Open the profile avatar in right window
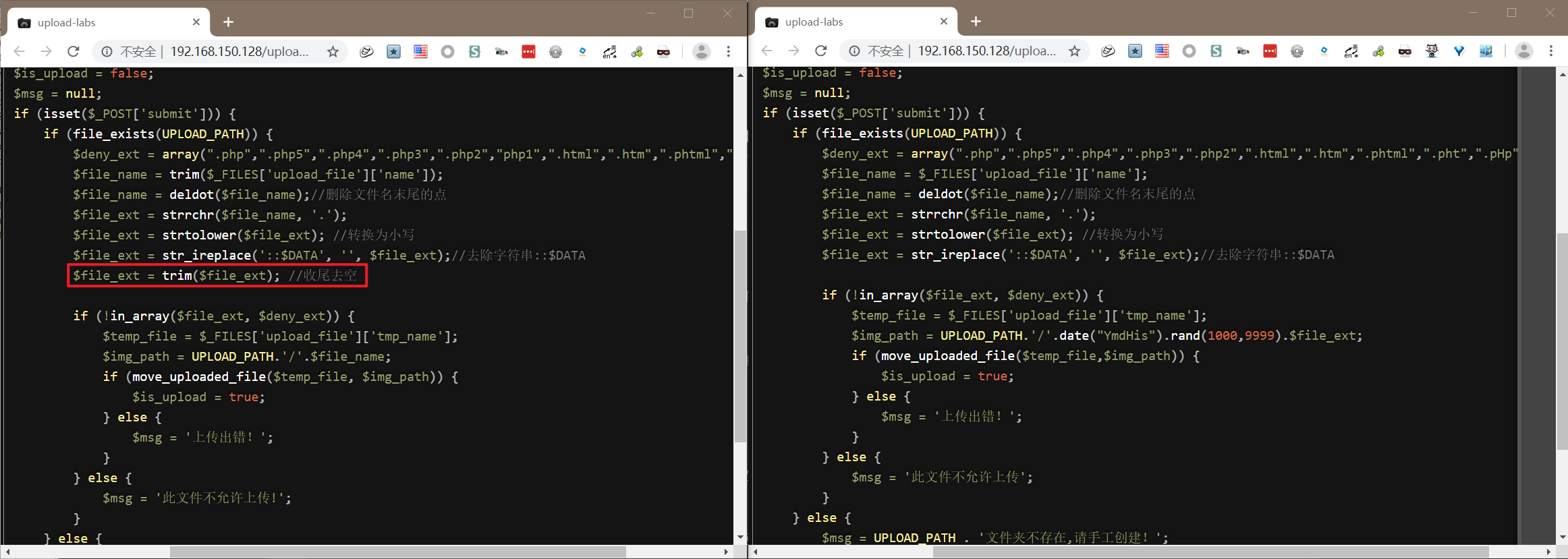Screen dimensions: 1568x559 tap(1524, 51)
